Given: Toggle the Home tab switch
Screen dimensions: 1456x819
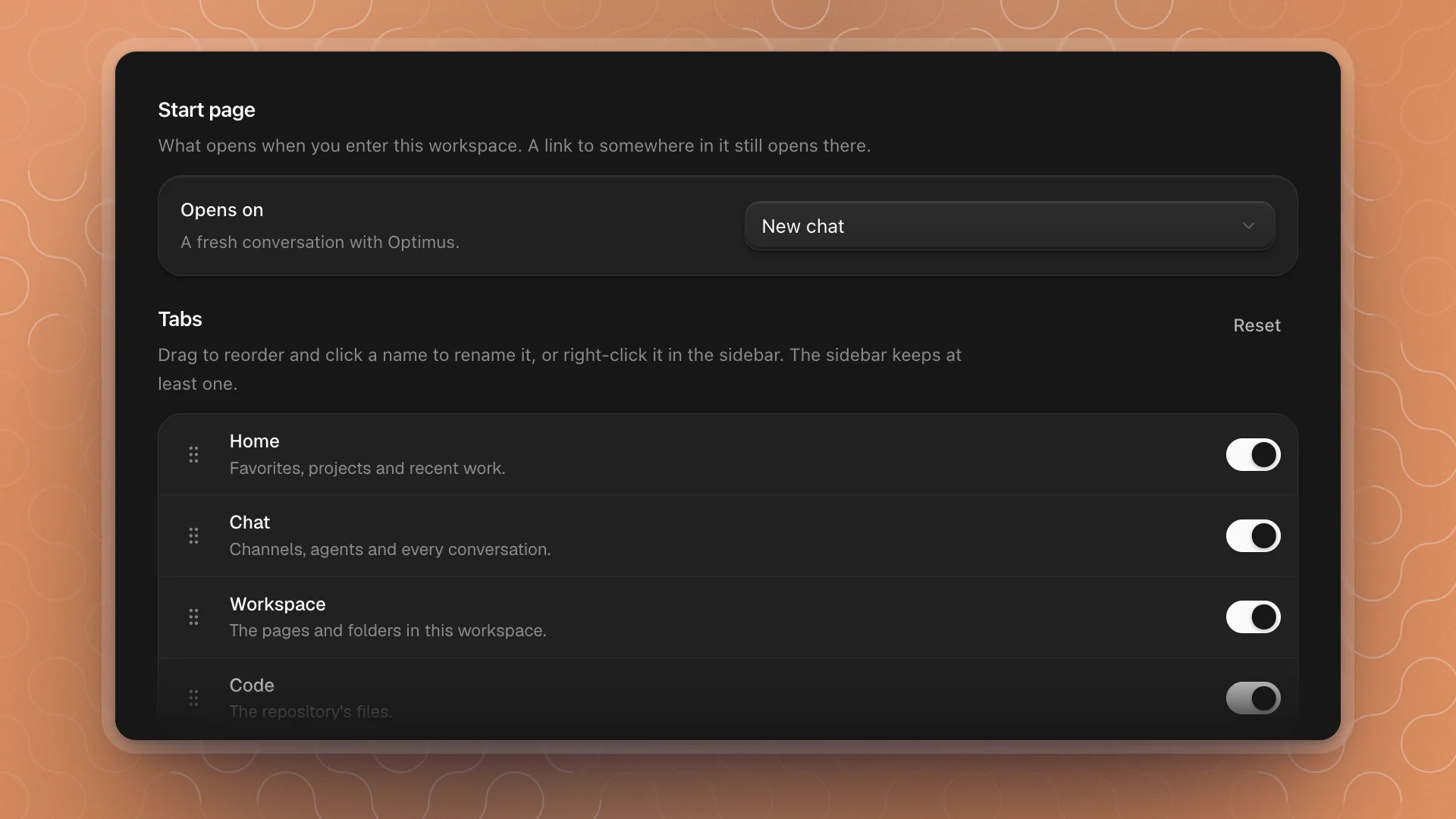Looking at the screenshot, I should (x=1253, y=454).
